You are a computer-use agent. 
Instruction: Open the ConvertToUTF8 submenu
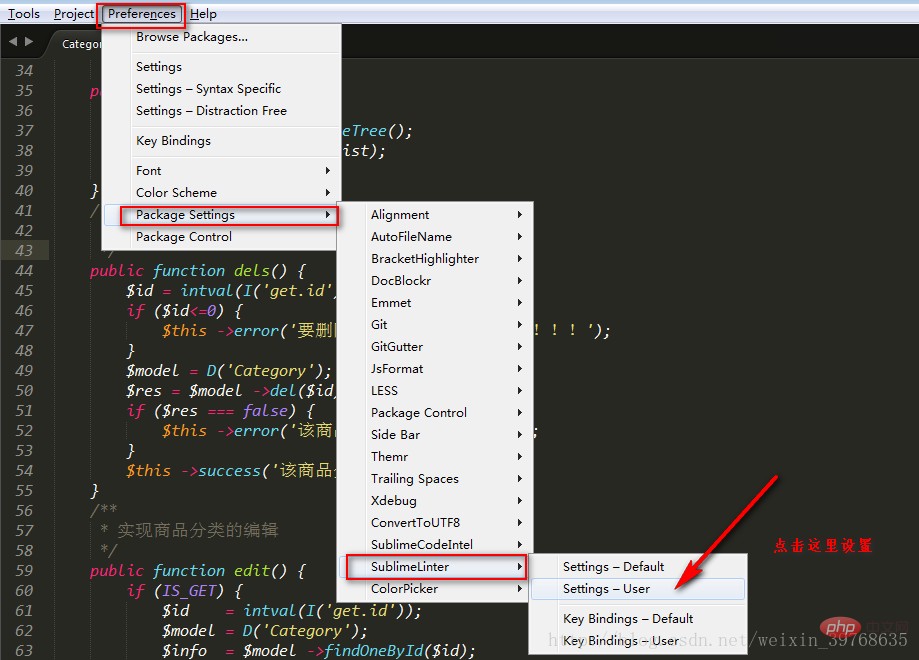(435, 523)
